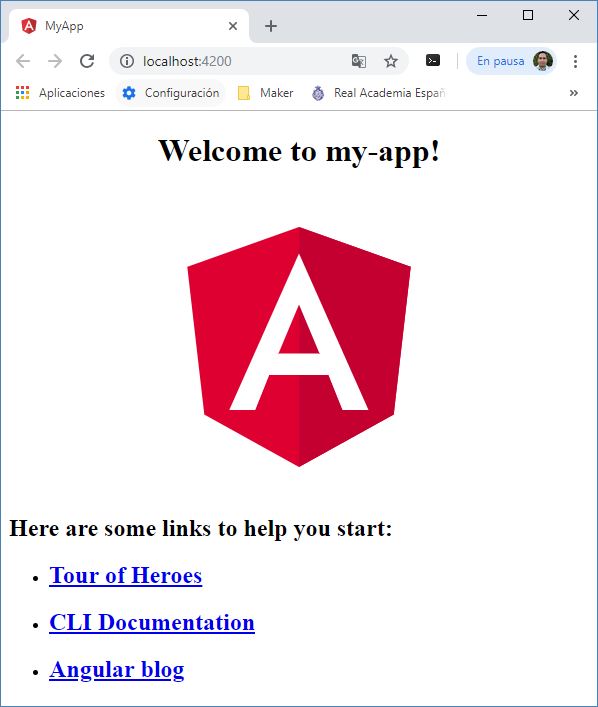This screenshot has width=598, height=707.
Task: Bookmark this page with the star
Action: [391, 61]
